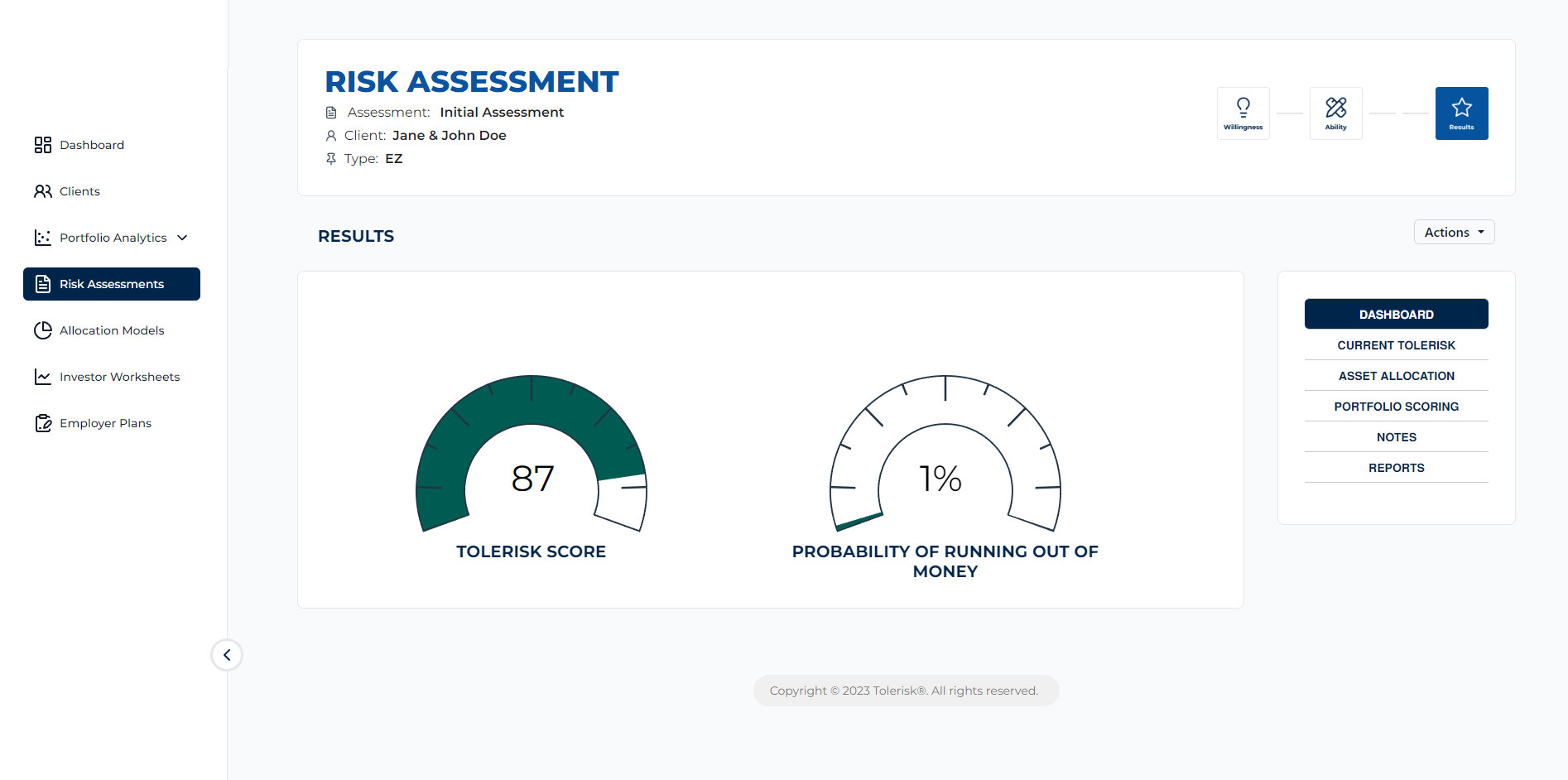Switch to the REPORTS tab
Screen dimensions: 1568x780
pyautogui.click(x=1397, y=468)
